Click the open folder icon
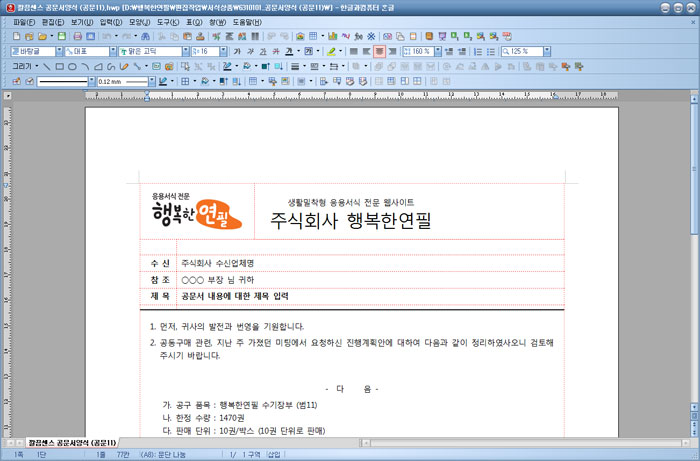This screenshot has height=461, width=700. pyautogui.click(x=42, y=36)
